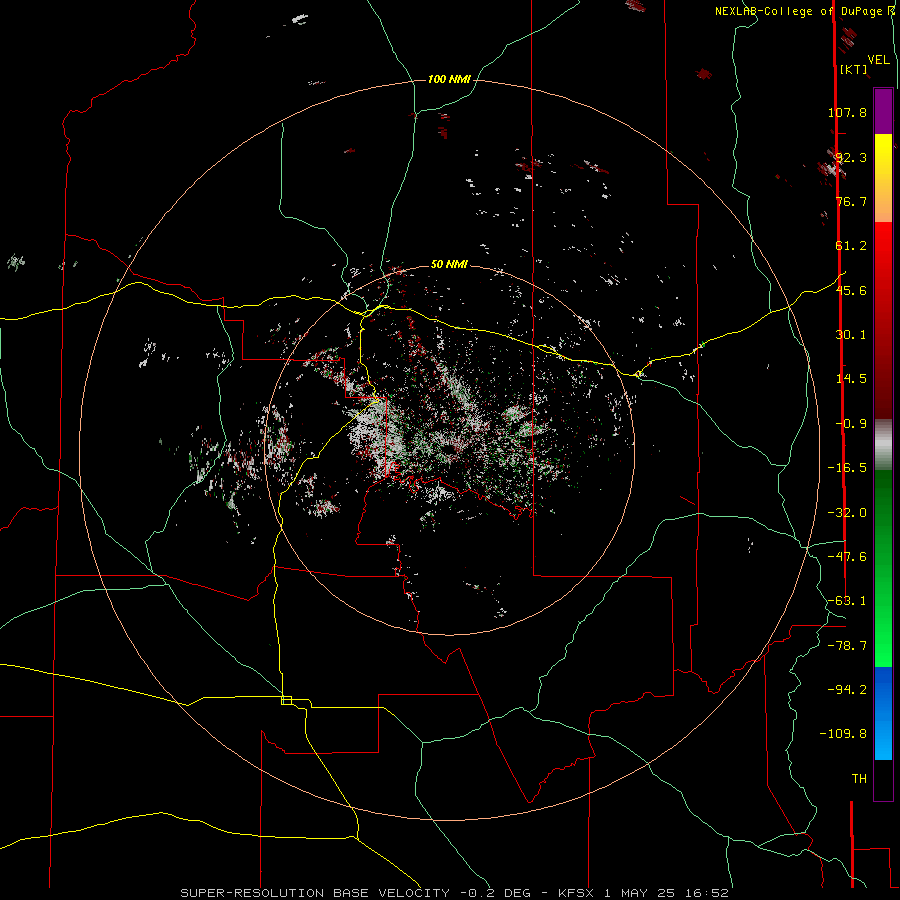This screenshot has width=900, height=900.
Task: Select the 45.6 legend value
Action: (x=851, y=290)
